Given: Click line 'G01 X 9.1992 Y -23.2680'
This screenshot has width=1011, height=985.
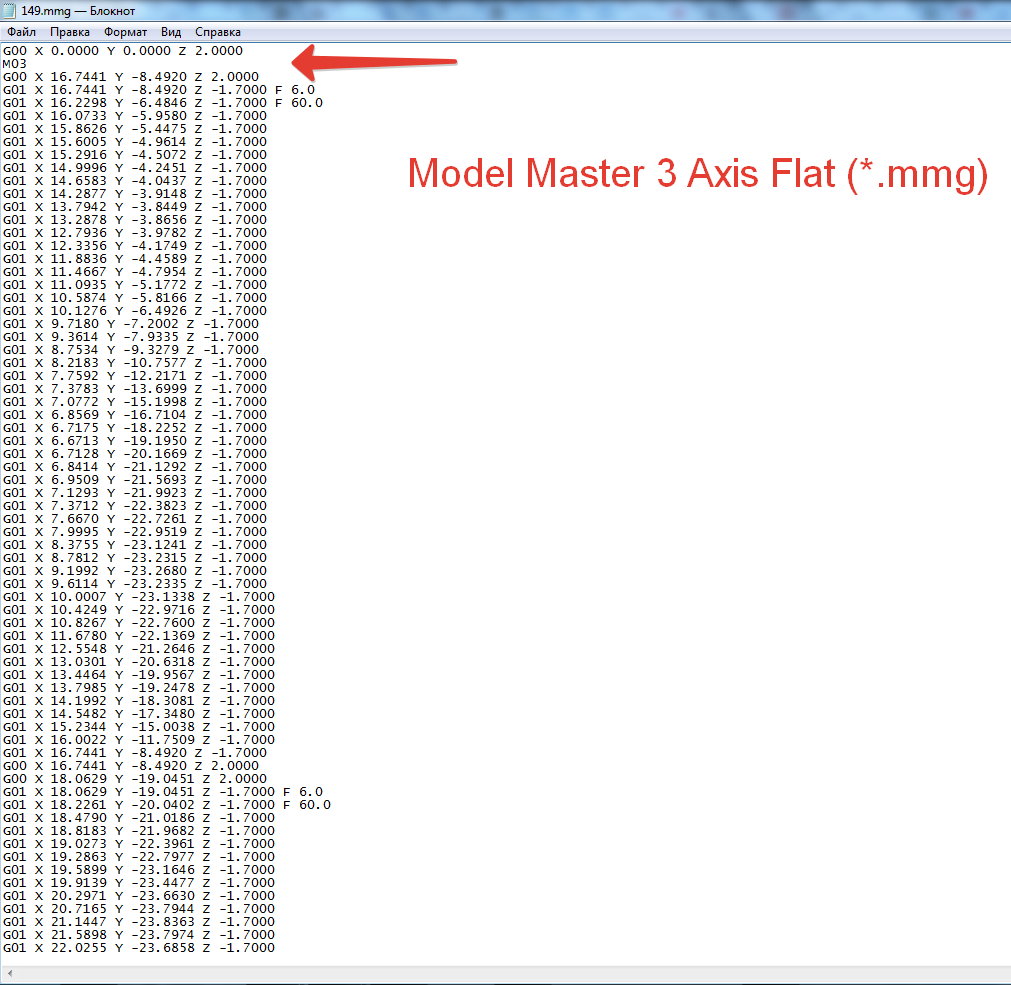Looking at the screenshot, I should point(135,571).
